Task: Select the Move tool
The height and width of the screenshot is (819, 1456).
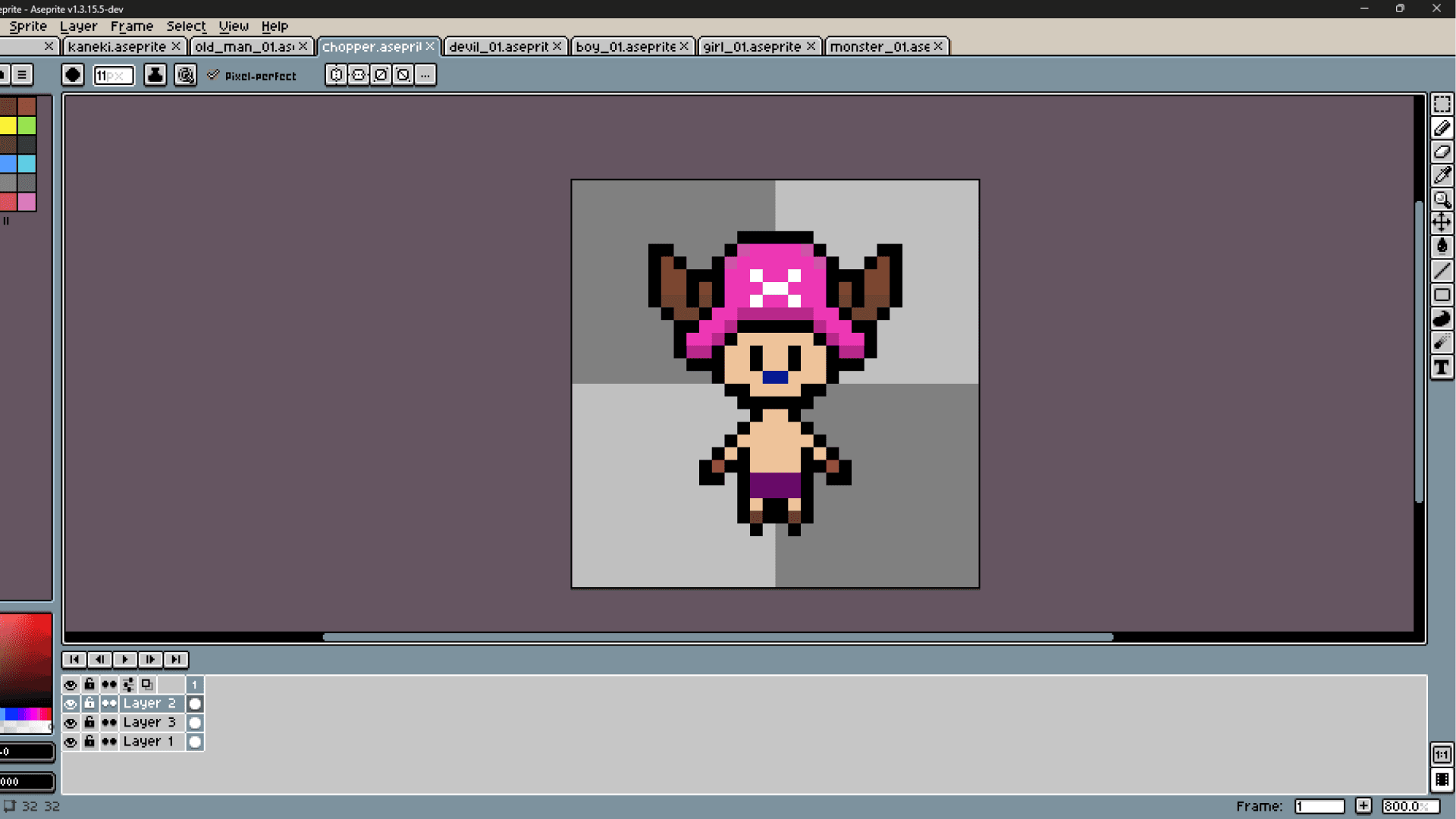Action: pyautogui.click(x=1442, y=223)
